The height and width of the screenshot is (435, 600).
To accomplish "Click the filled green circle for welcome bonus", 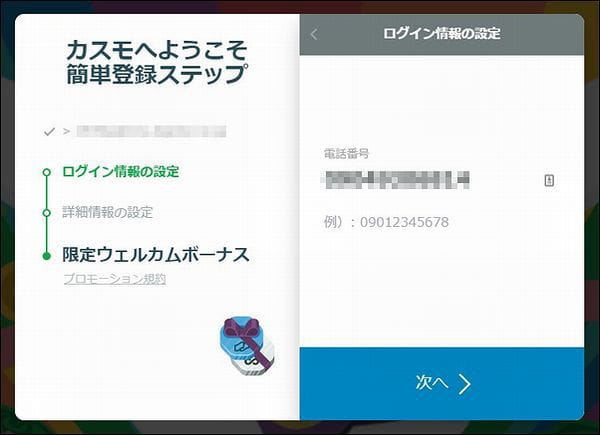I will coord(47,256).
